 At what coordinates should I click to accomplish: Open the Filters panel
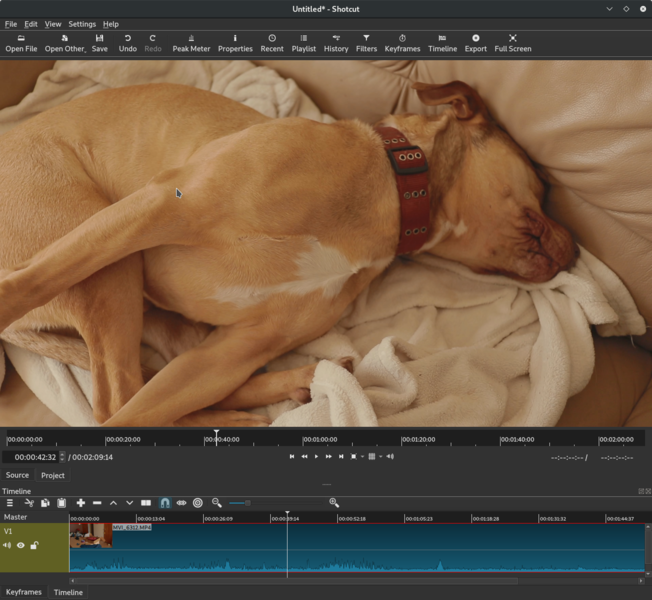(x=366, y=42)
